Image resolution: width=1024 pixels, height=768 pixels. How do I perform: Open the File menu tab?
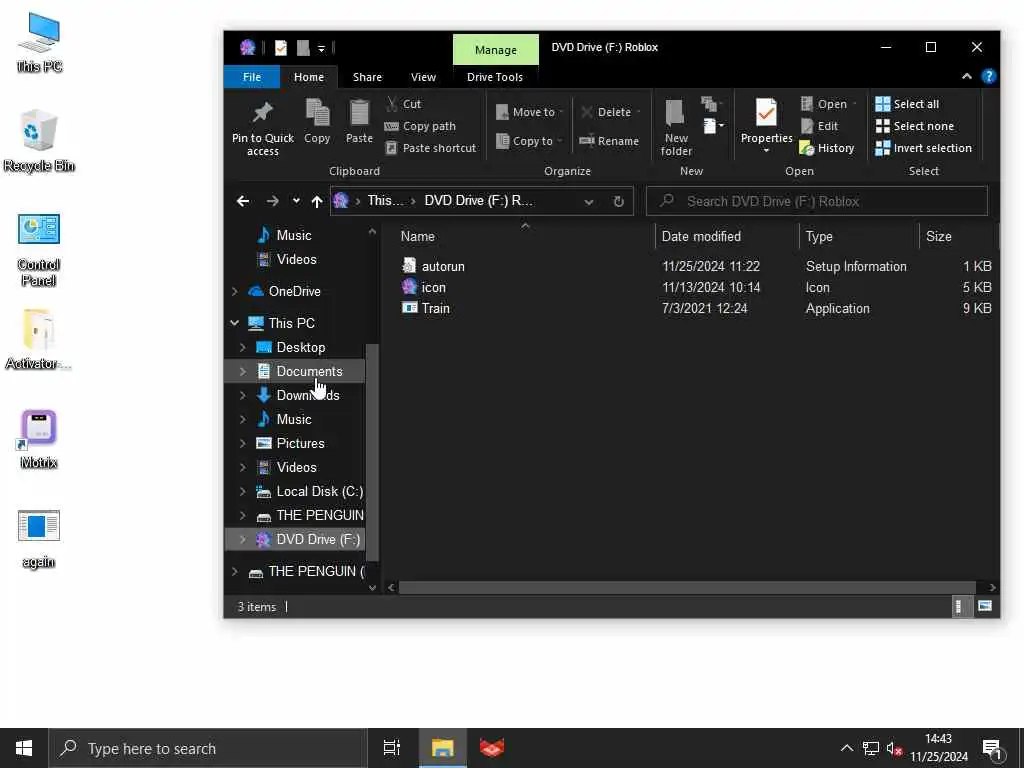252,77
